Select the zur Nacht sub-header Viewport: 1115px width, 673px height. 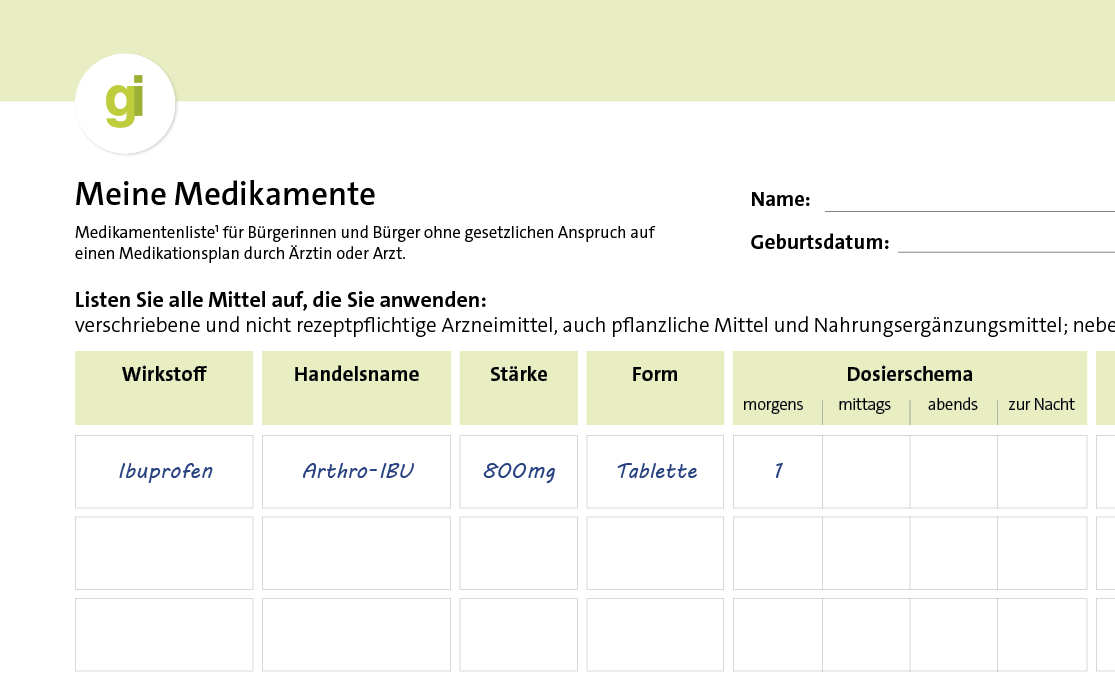pos(1040,405)
